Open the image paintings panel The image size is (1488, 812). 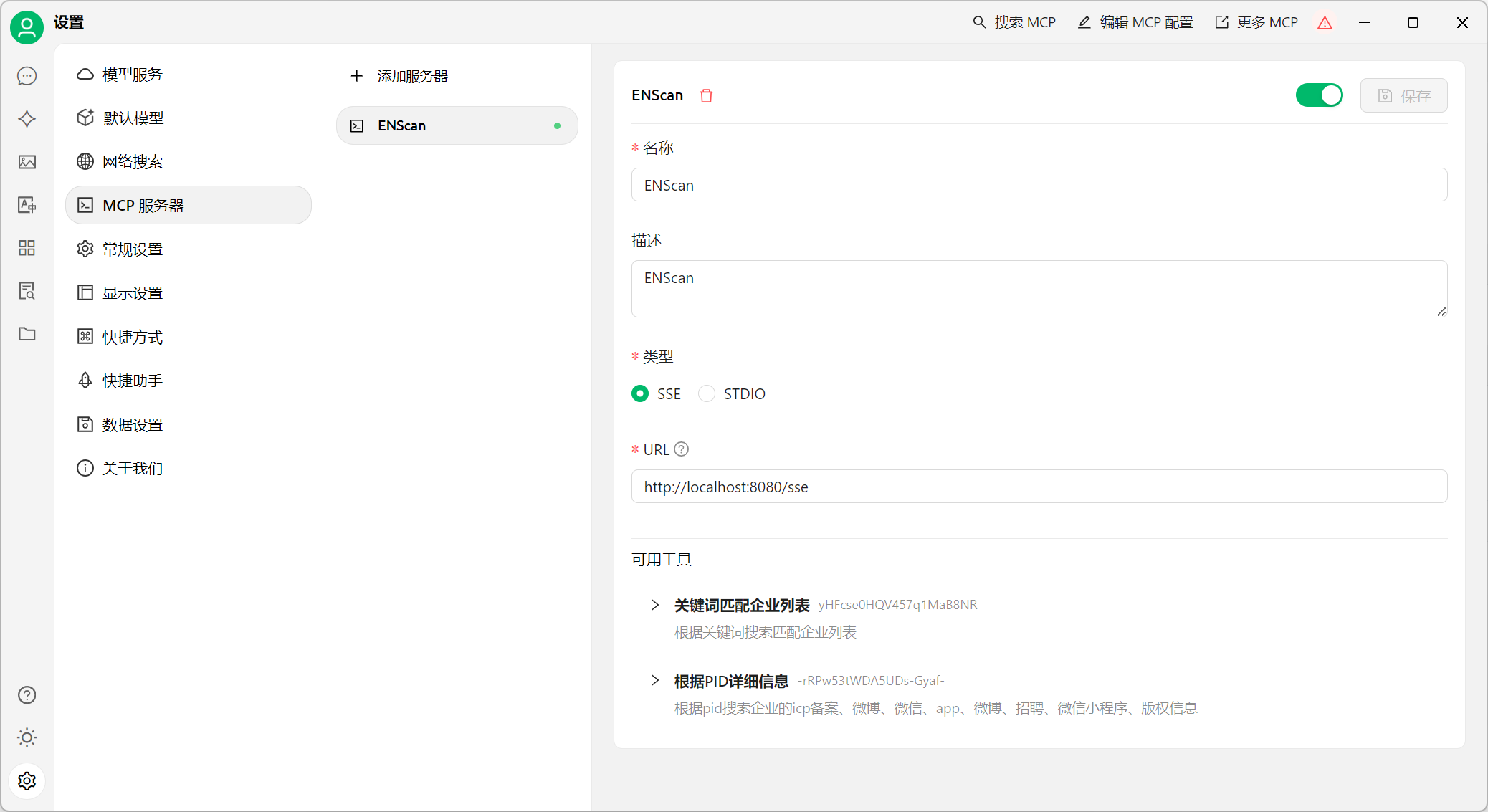coord(27,162)
